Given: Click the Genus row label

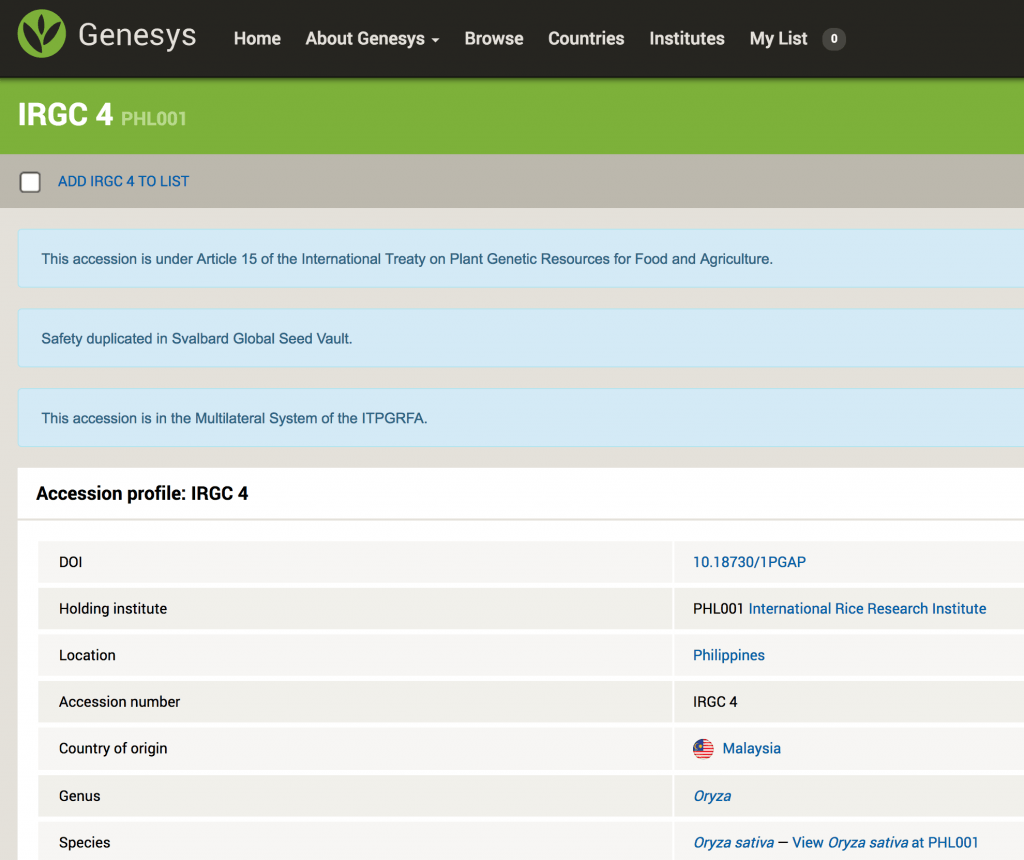Looking at the screenshot, I should click(80, 796).
